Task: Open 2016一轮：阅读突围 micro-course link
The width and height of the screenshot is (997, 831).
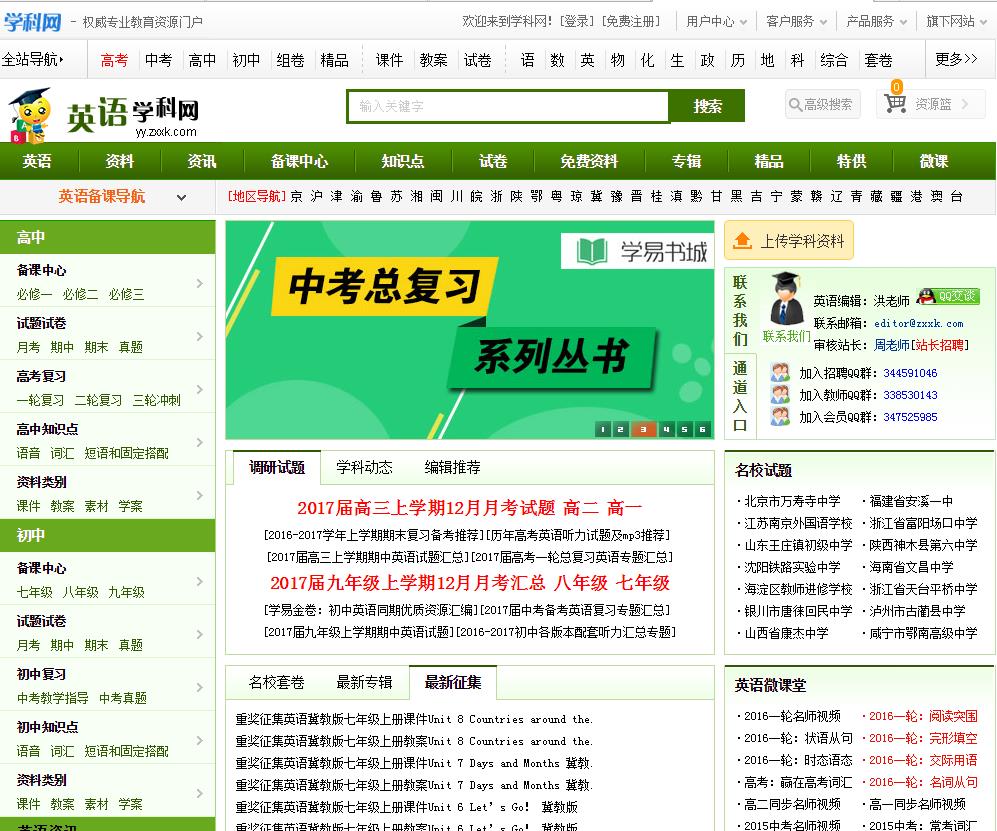Action: click(923, 717)
